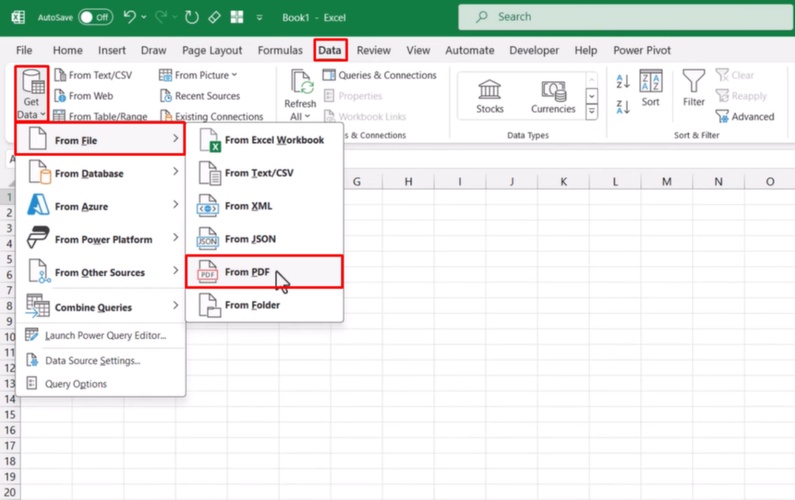Open the From Picture dropdown

[x=198, y=75]
